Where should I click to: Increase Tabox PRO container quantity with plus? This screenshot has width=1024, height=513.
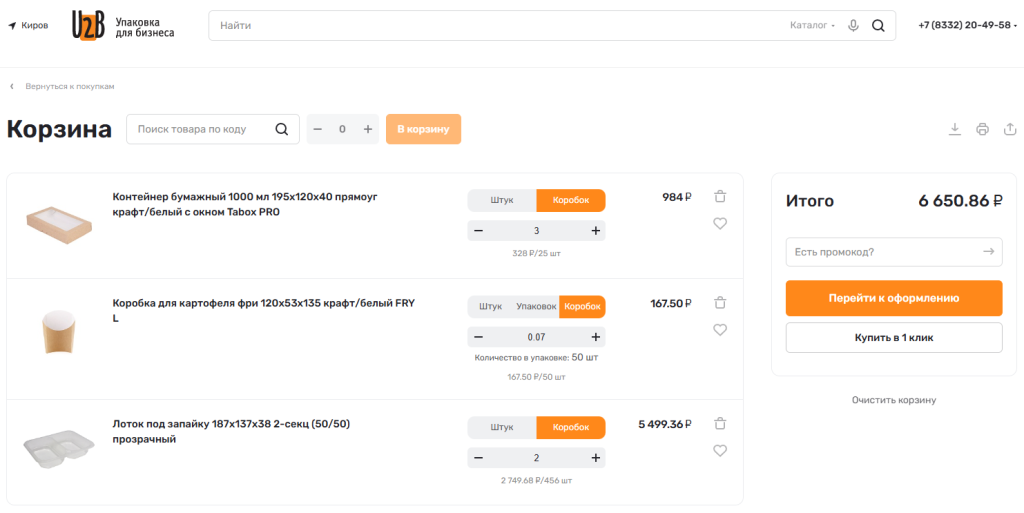pyautogui.click(x=596, y=231)
